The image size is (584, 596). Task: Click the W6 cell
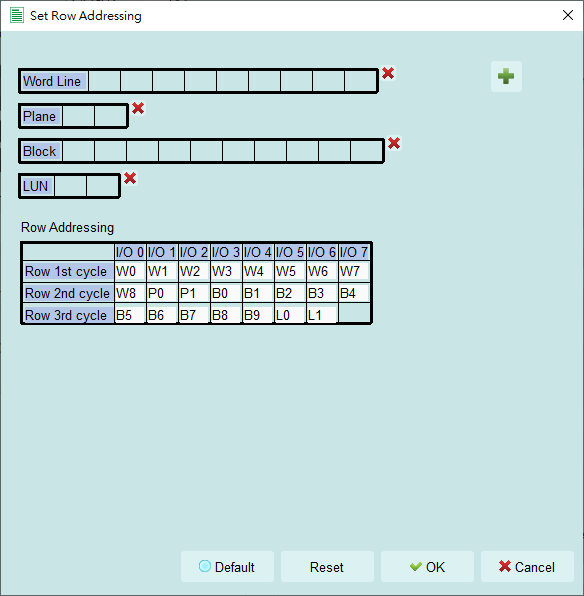pyautogui.click(x=322, y=271)
